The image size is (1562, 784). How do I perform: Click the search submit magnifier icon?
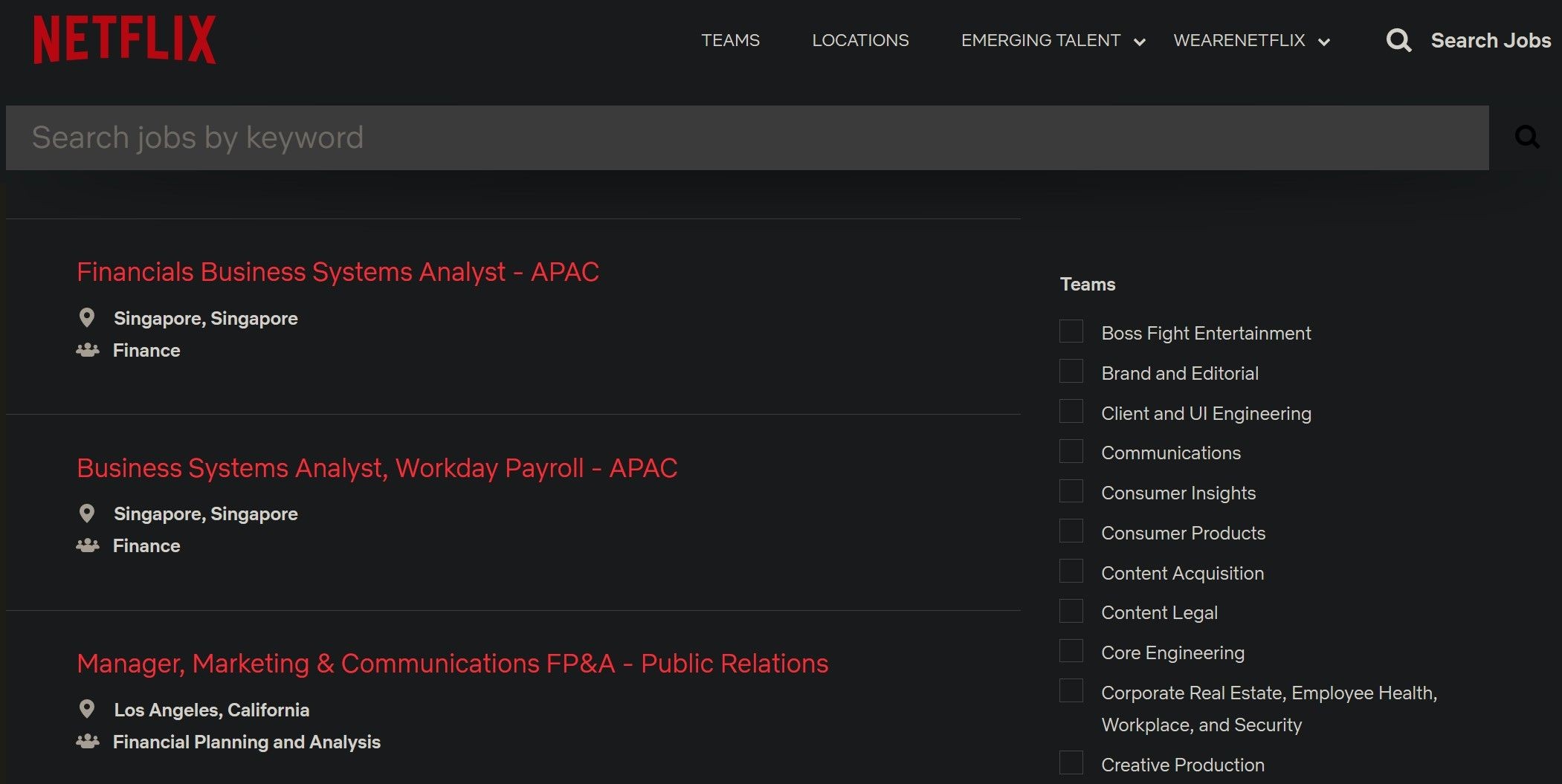coord(1527,137)
